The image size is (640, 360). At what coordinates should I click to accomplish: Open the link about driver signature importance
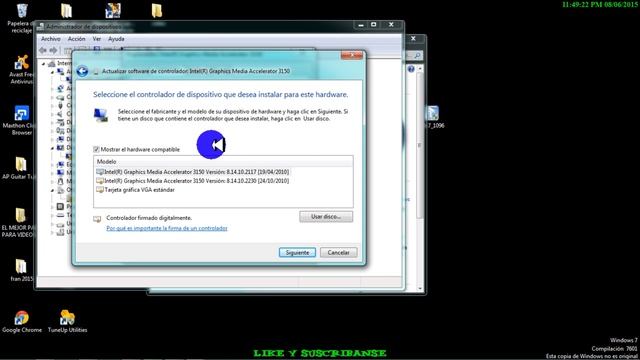(x=167, y=228)
